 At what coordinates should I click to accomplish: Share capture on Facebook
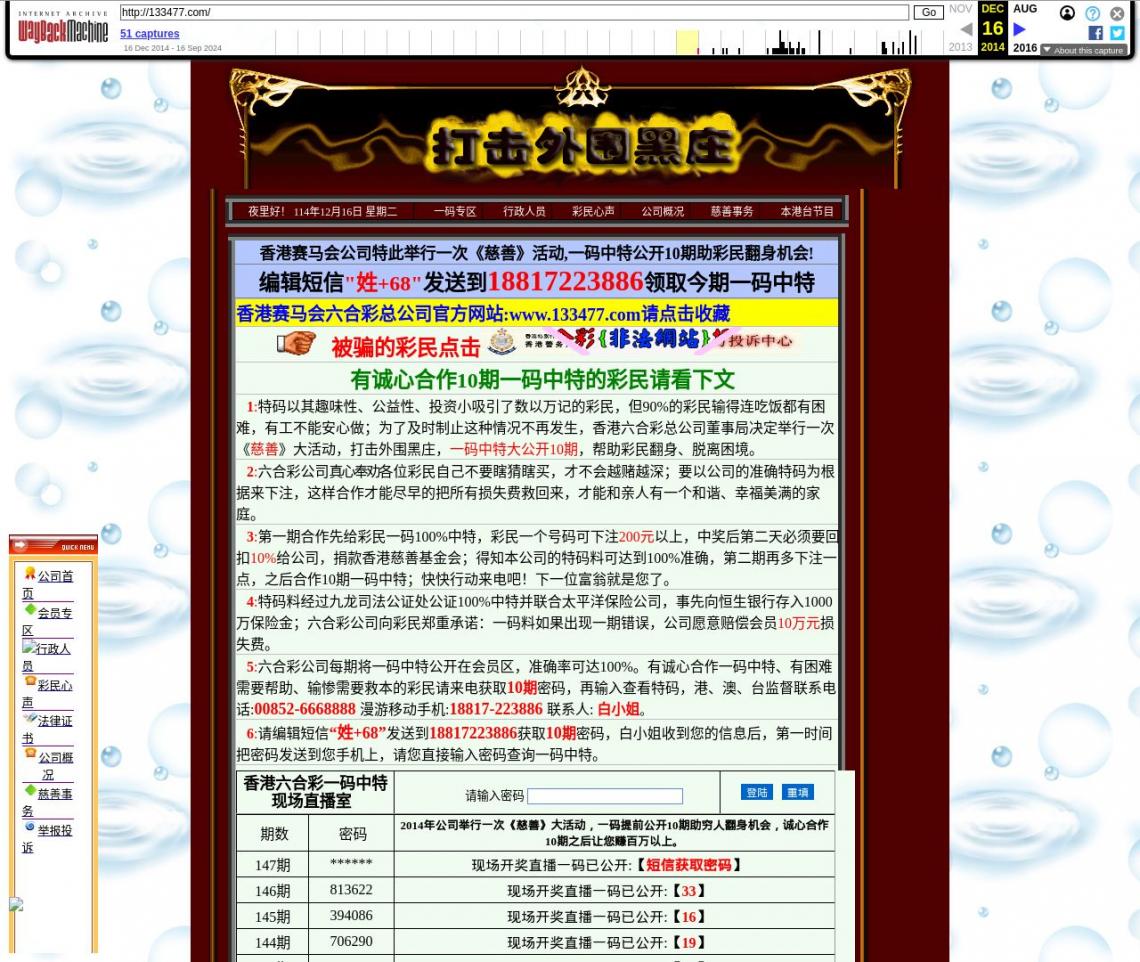pos(1096,33)
